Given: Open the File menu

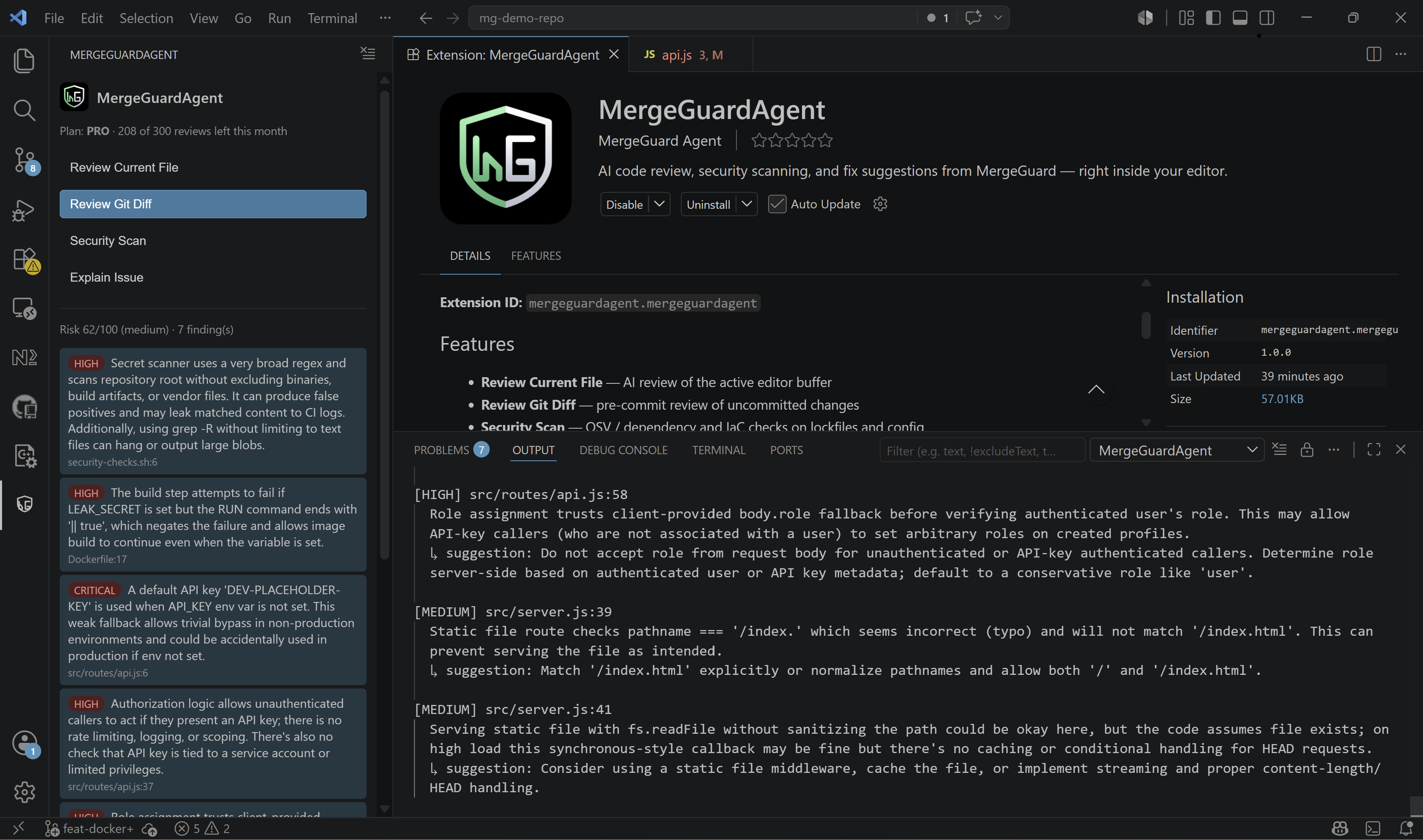Looking at the screenshot, I should 54,18.
